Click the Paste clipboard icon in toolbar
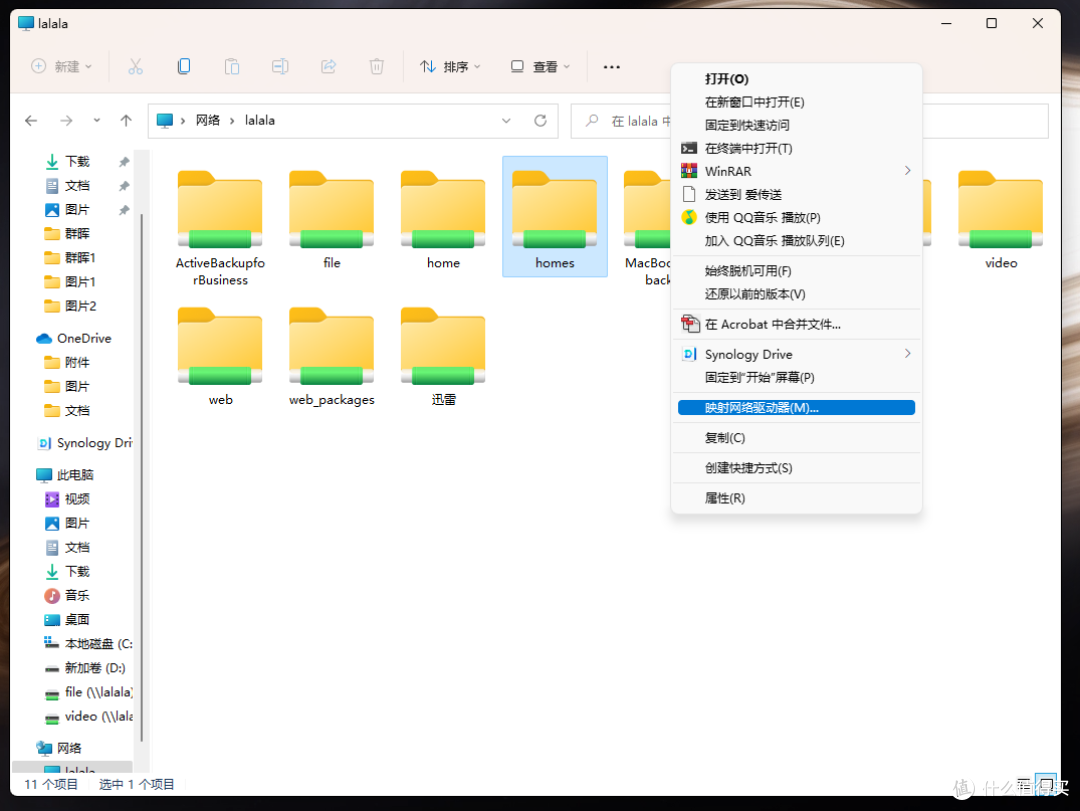Screen dimensions: 1080x811 232,67
